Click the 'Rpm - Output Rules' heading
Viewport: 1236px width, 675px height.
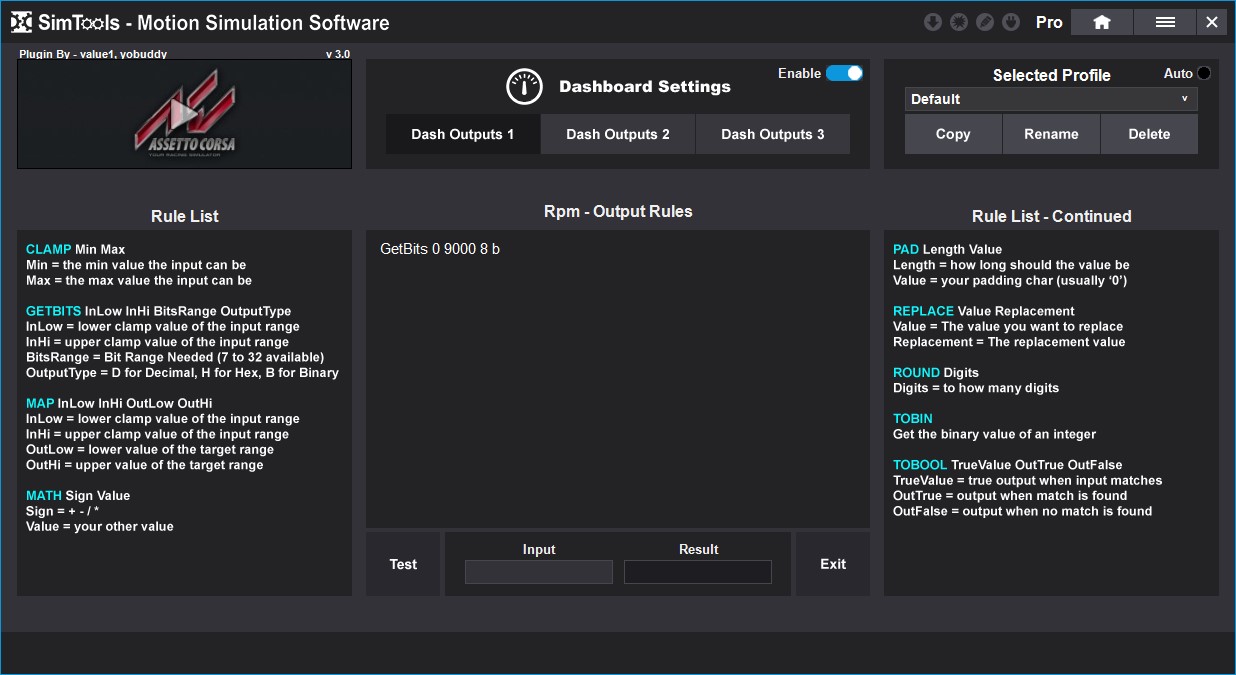(x=618, y=212)
